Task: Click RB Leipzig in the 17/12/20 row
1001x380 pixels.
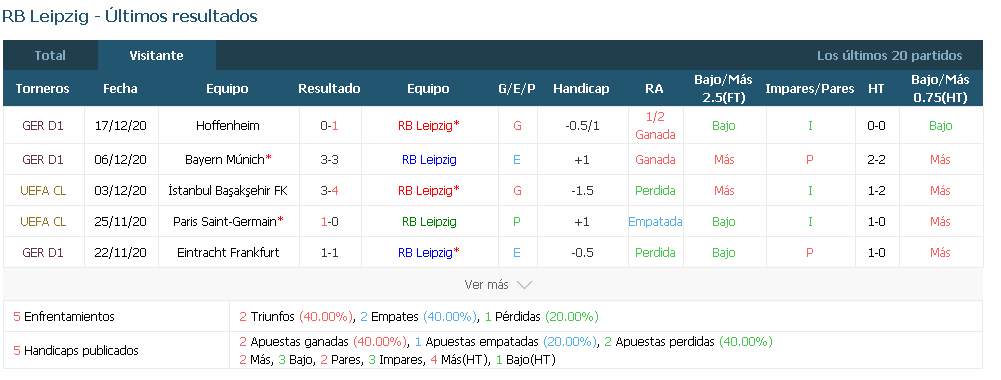Action: (x=425, y=126)
